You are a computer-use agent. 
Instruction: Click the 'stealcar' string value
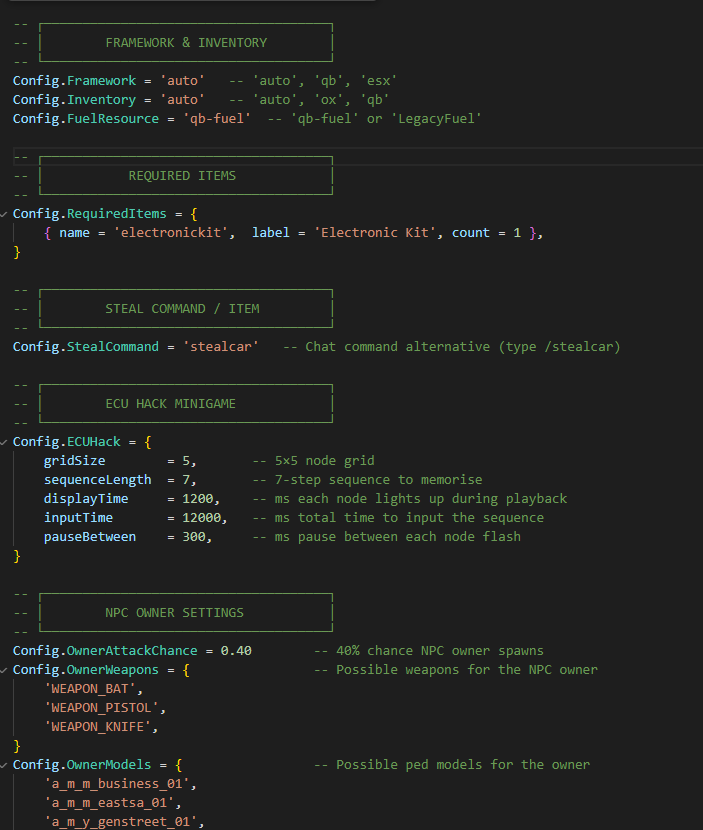(x=220, y=347)
